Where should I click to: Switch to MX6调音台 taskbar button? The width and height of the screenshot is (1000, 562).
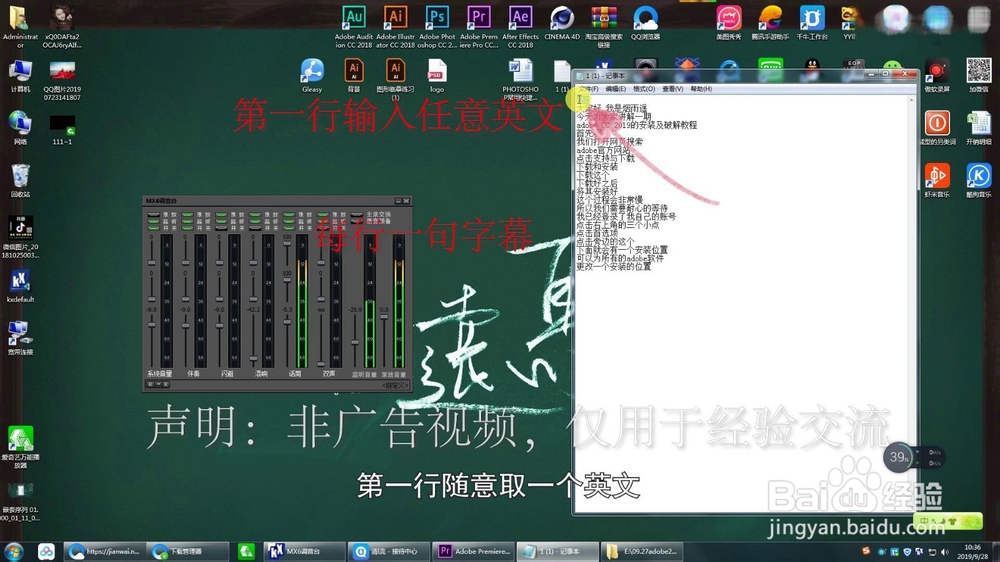pyautogui.click(x=303, y=551)
